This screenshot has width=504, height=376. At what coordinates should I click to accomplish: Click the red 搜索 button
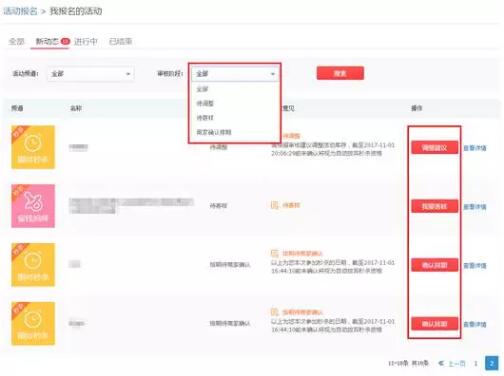click(x=340, y=73)
